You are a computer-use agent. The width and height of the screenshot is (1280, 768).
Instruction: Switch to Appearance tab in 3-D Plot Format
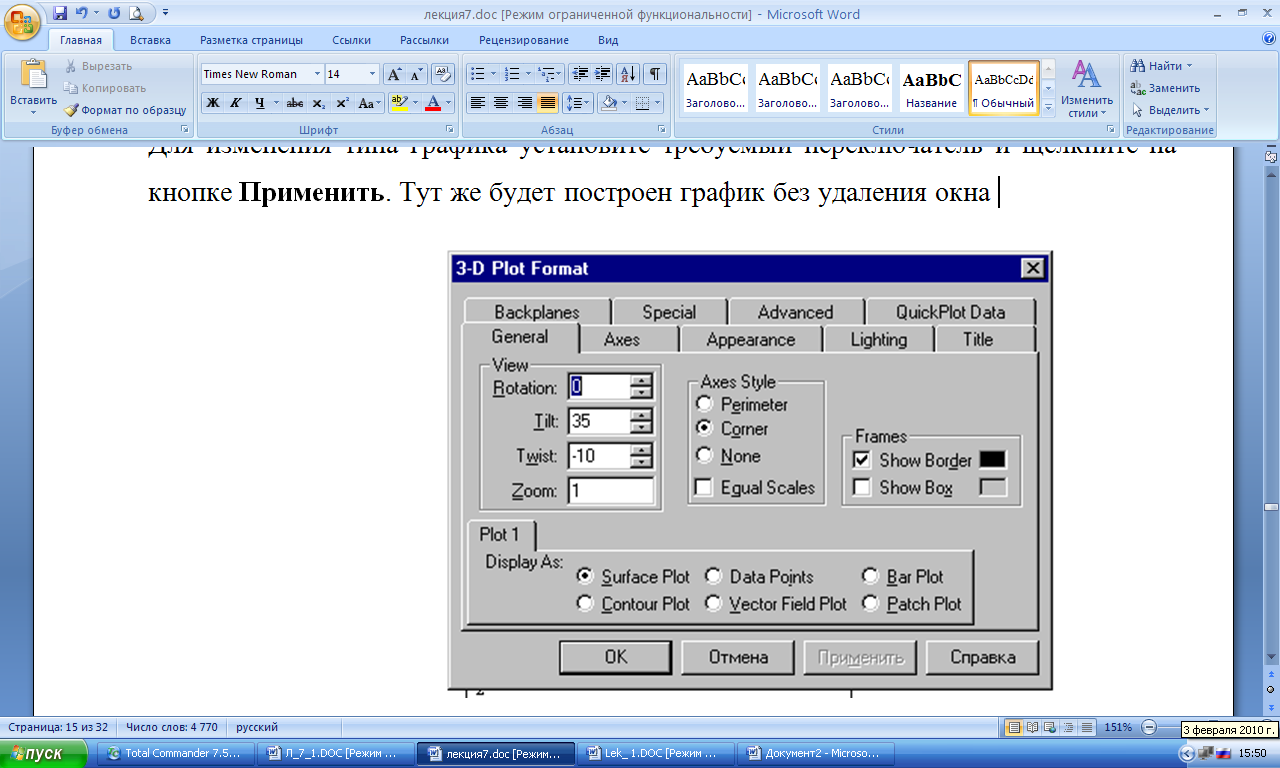coord(750,339)
